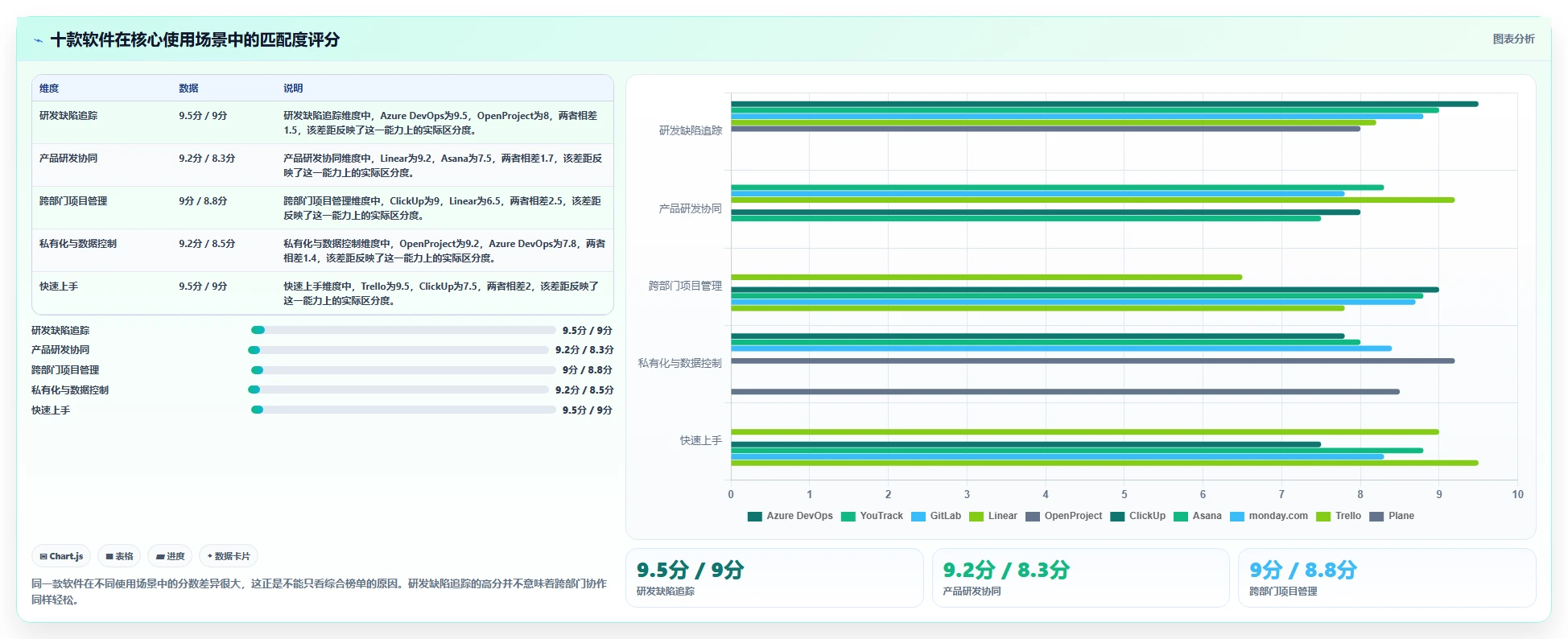Click the 研发缺陷追踪 progress bar
Viewport: 1568px width, 639px height.
tap(403, 330)
